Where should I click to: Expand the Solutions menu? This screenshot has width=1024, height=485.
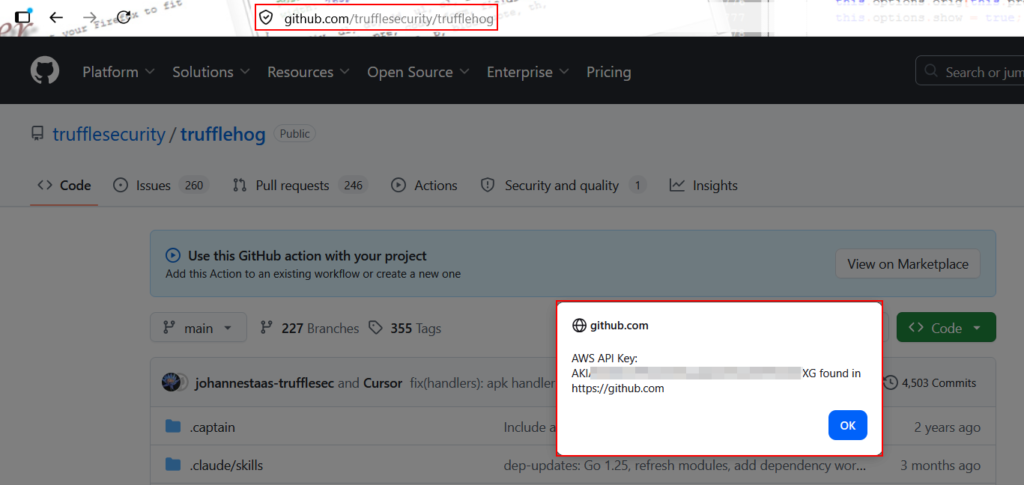pyautogui.click(x=211, y=72)
